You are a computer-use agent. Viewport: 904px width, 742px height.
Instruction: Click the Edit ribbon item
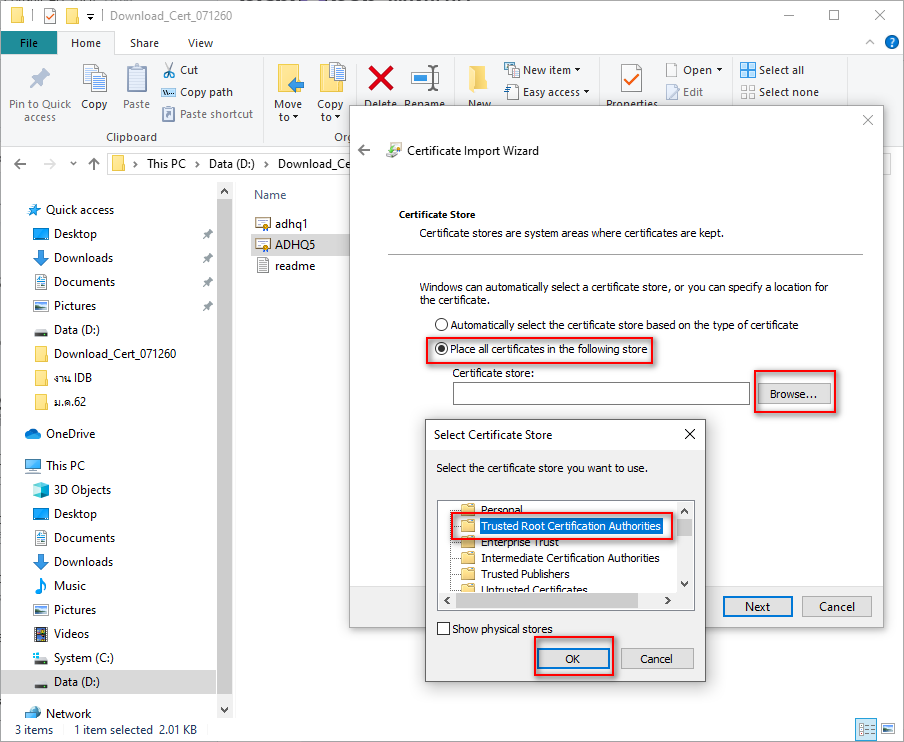point(685,92)
